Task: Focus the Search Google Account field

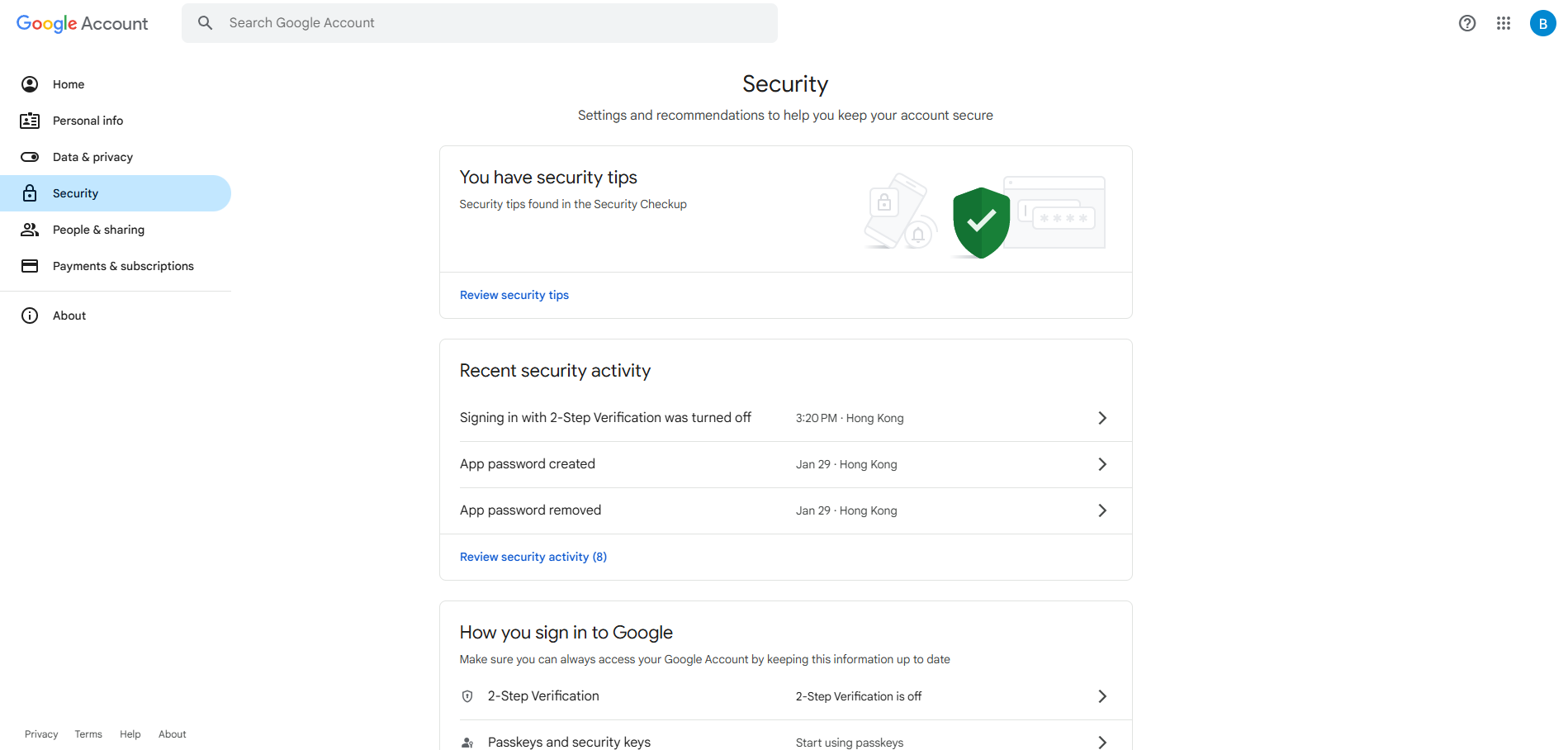Action: coord(495,23)
